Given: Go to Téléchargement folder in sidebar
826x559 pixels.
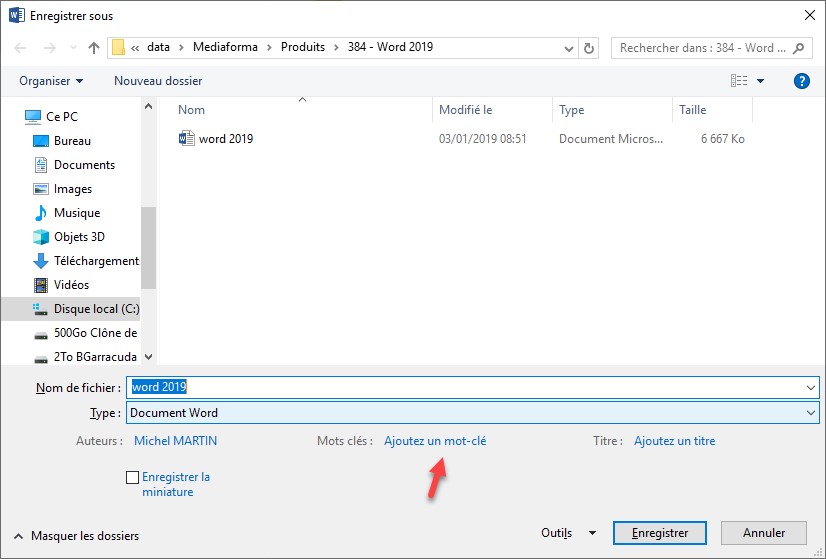Looking at the screenshot, I should pos(96,261).
